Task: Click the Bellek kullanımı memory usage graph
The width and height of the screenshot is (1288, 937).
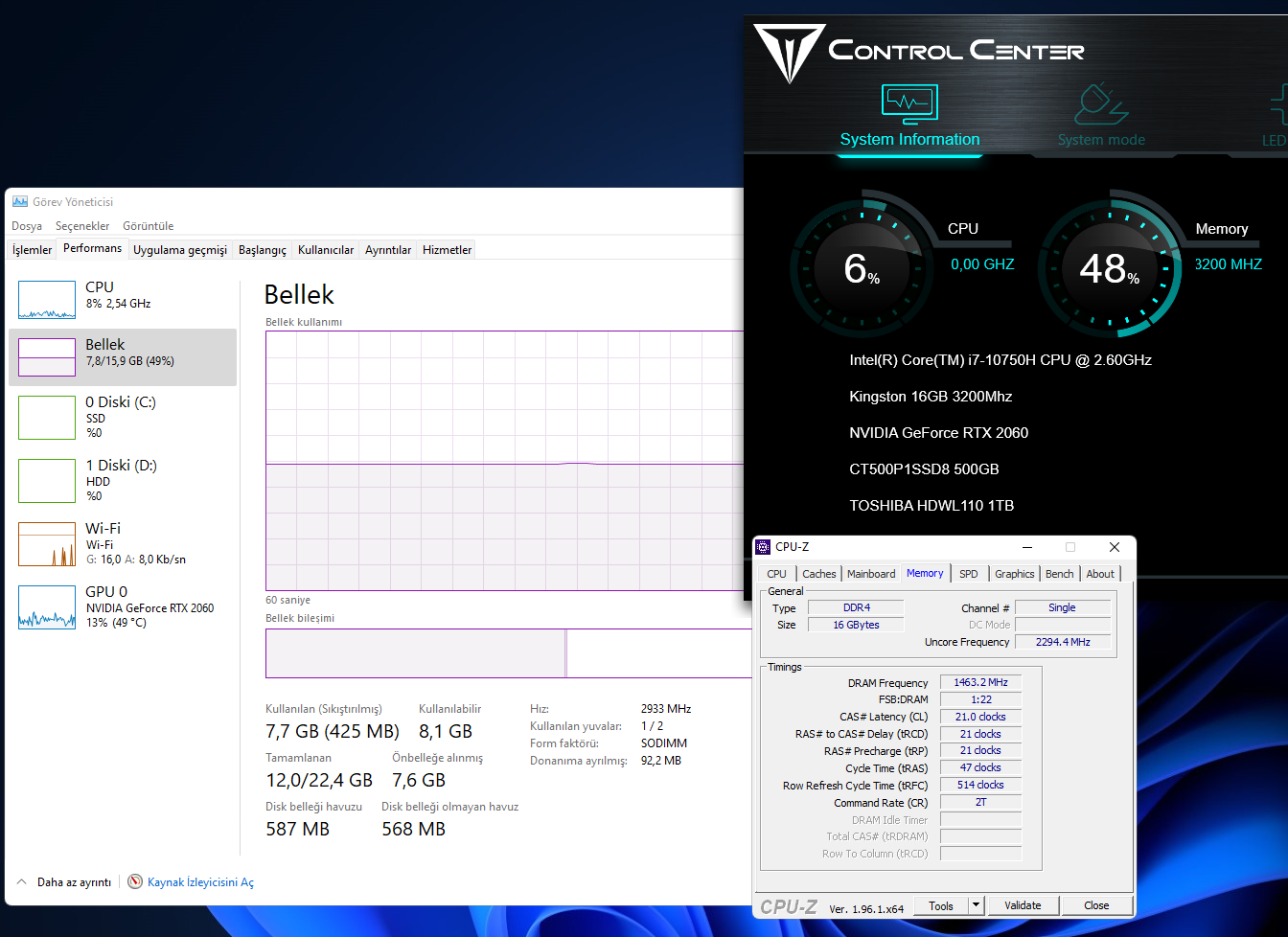Action: [504, 461]
